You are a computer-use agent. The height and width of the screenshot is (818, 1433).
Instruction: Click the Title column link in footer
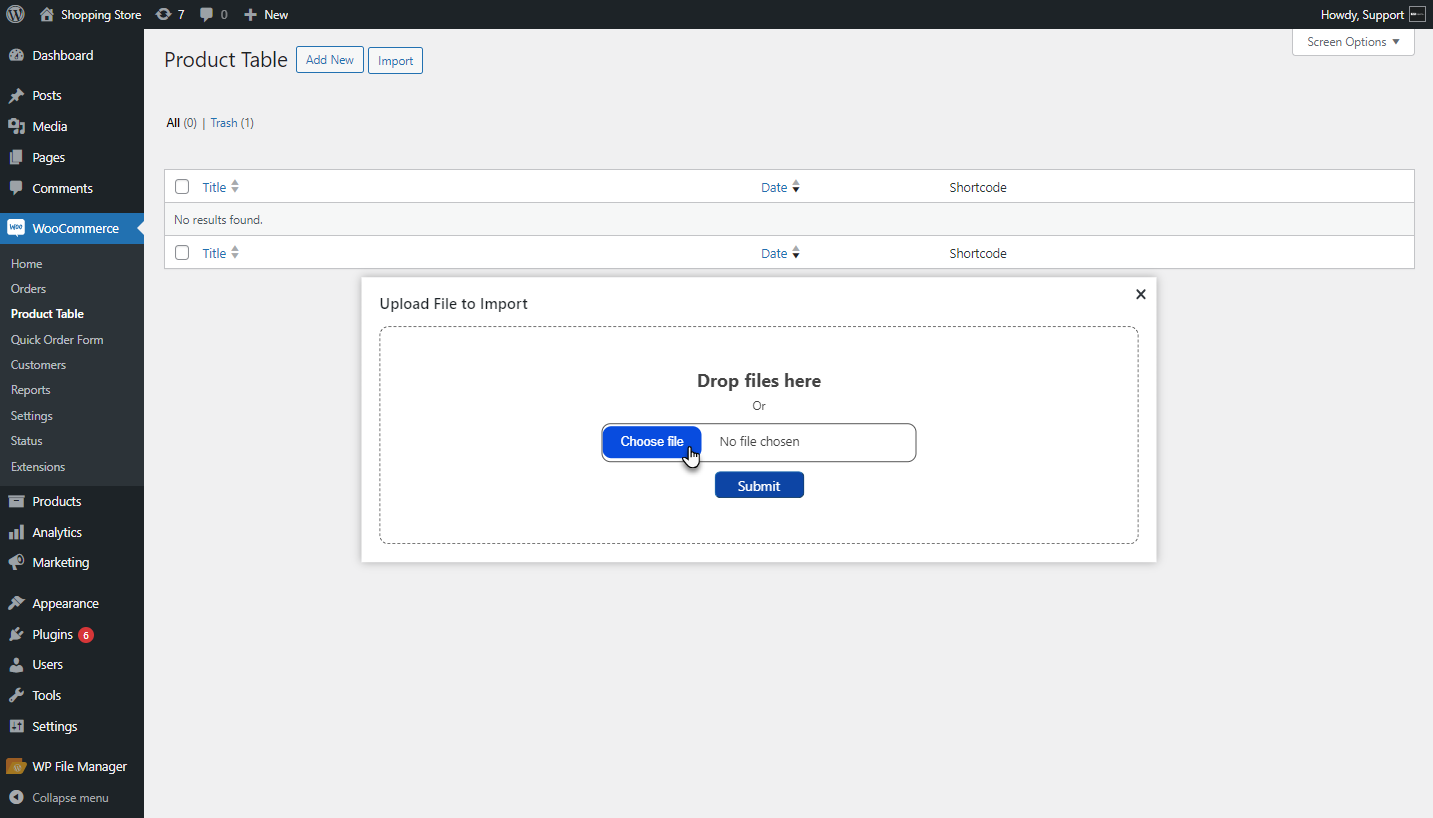[x=214, y=253]
